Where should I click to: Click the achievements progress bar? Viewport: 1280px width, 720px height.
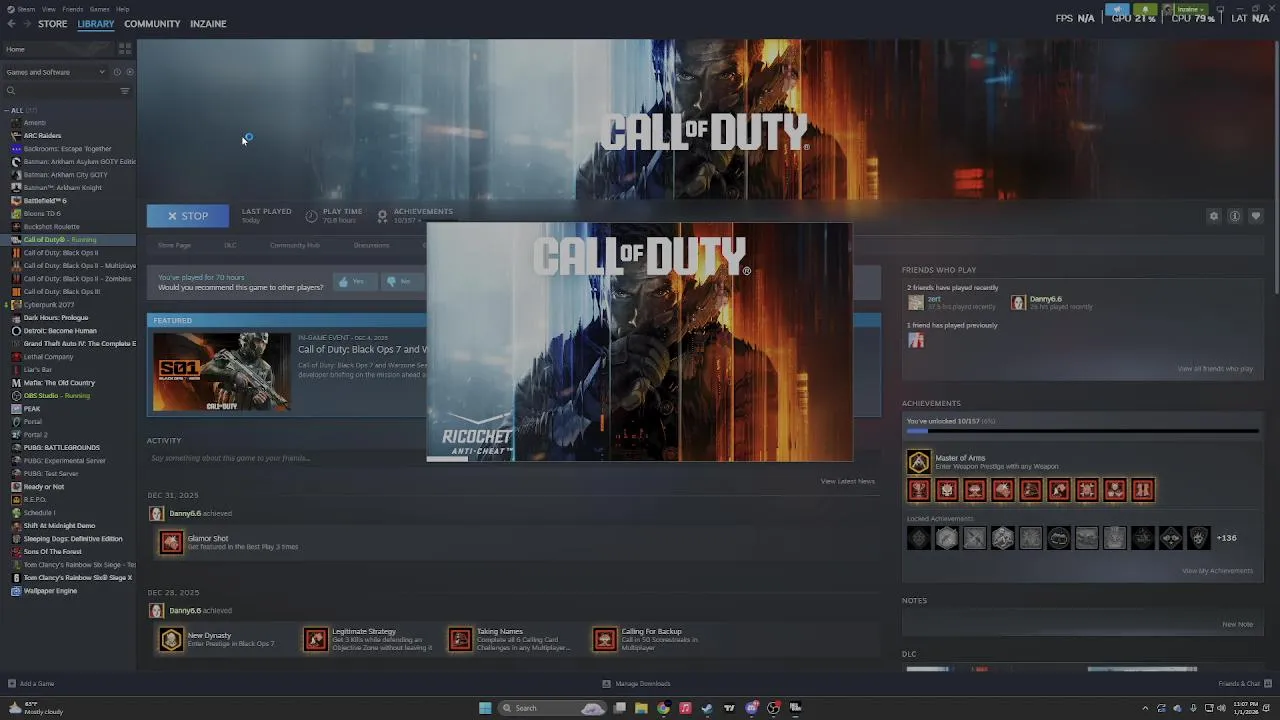click(1082, 432)
